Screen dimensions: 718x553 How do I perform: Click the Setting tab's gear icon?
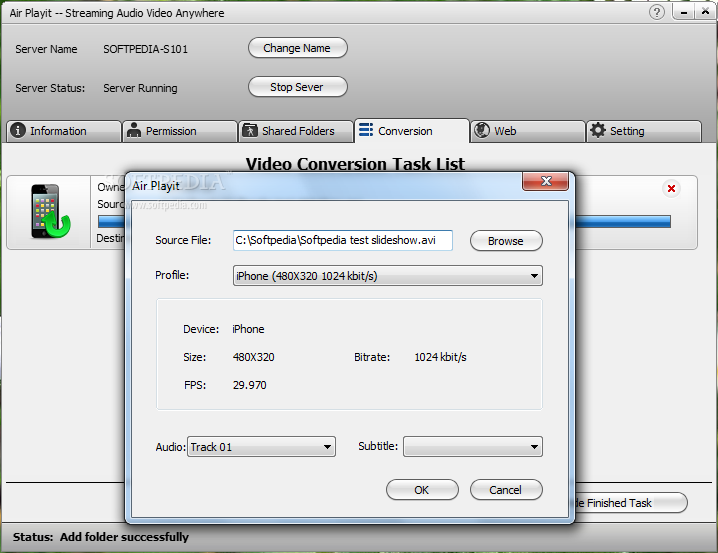click(x=598, y=130)
